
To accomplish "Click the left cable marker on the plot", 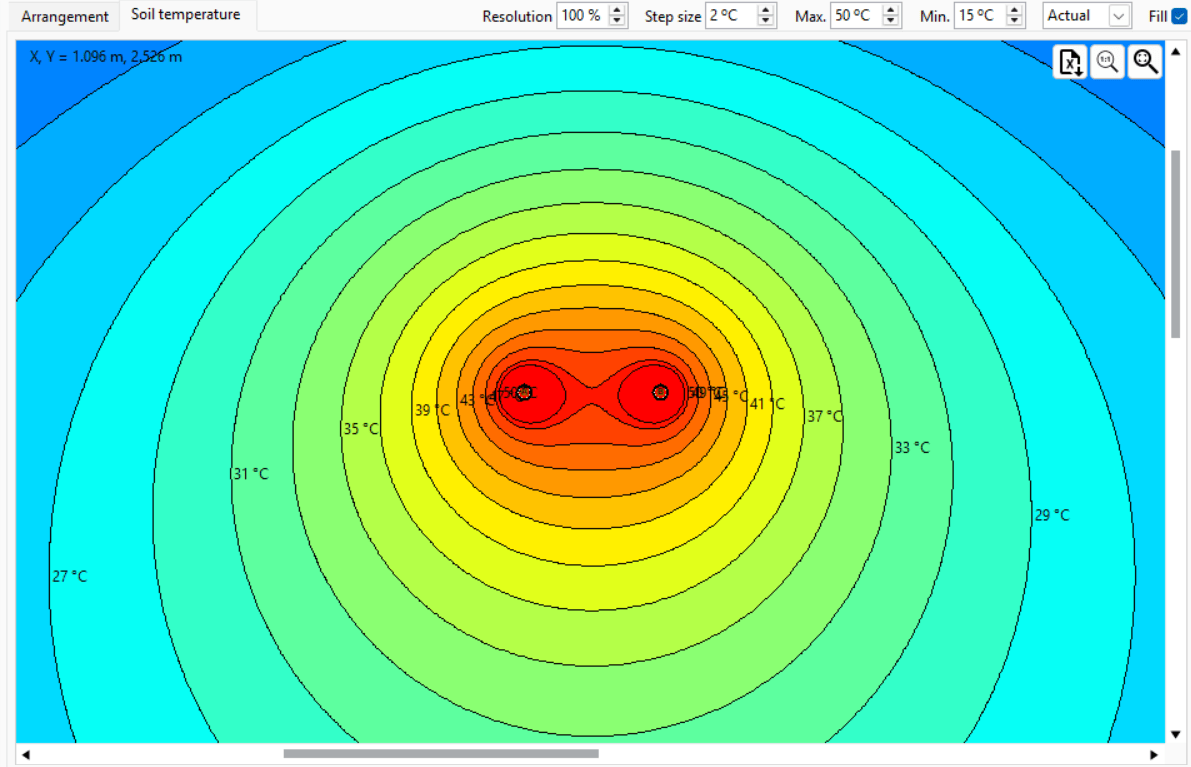I will pyautogui.click(x=524, y=393).
